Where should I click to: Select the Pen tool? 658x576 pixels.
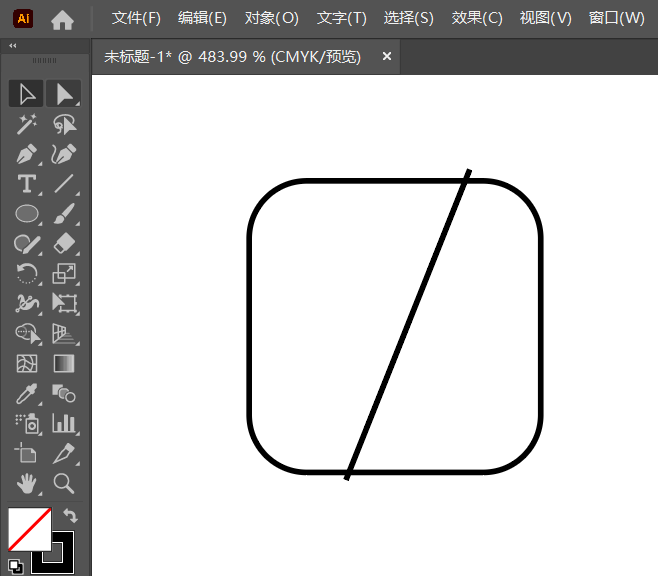(26, 154)
